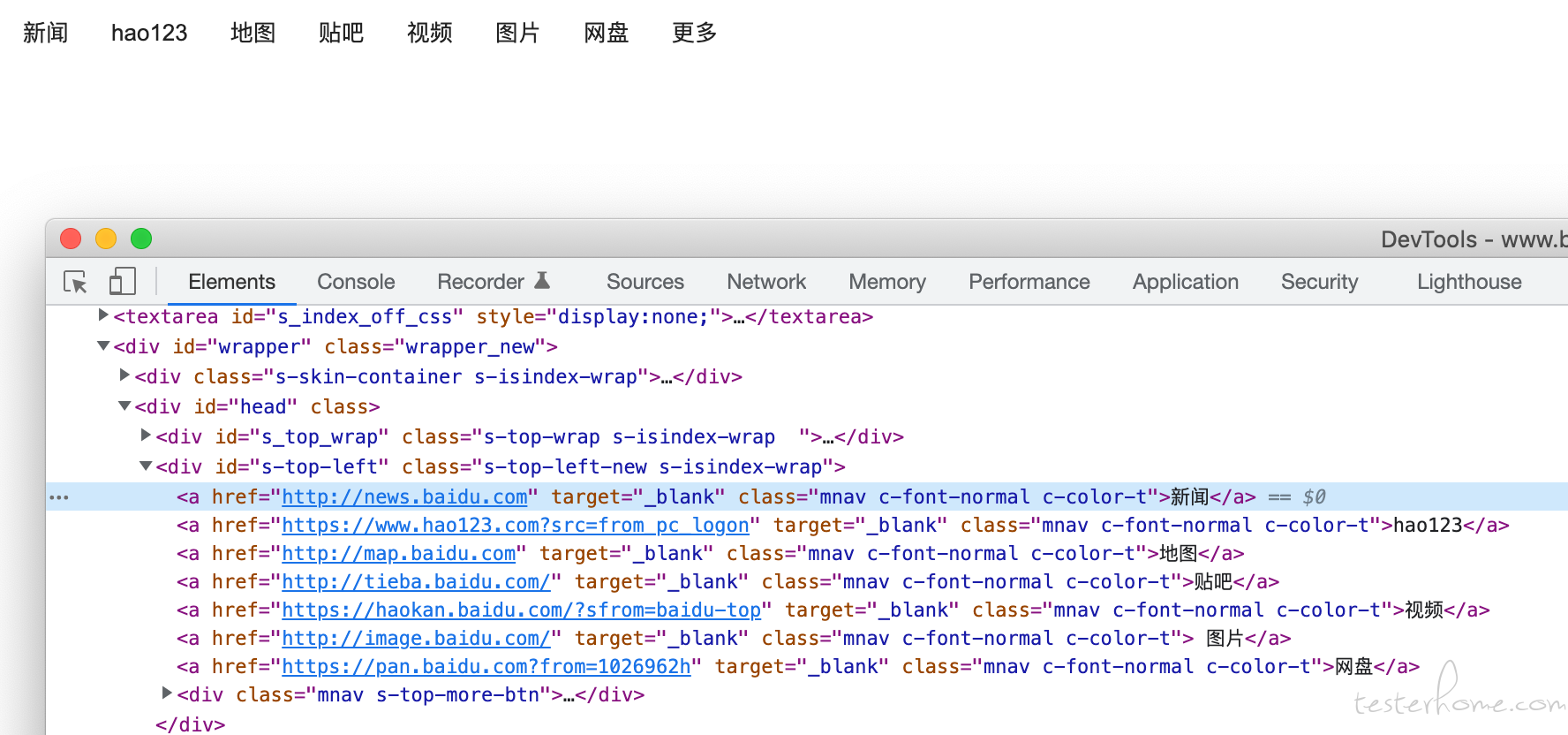Open the 贴吧 page link
The width and height of the screenshot is (1568, 735).
tap(342, 33)
